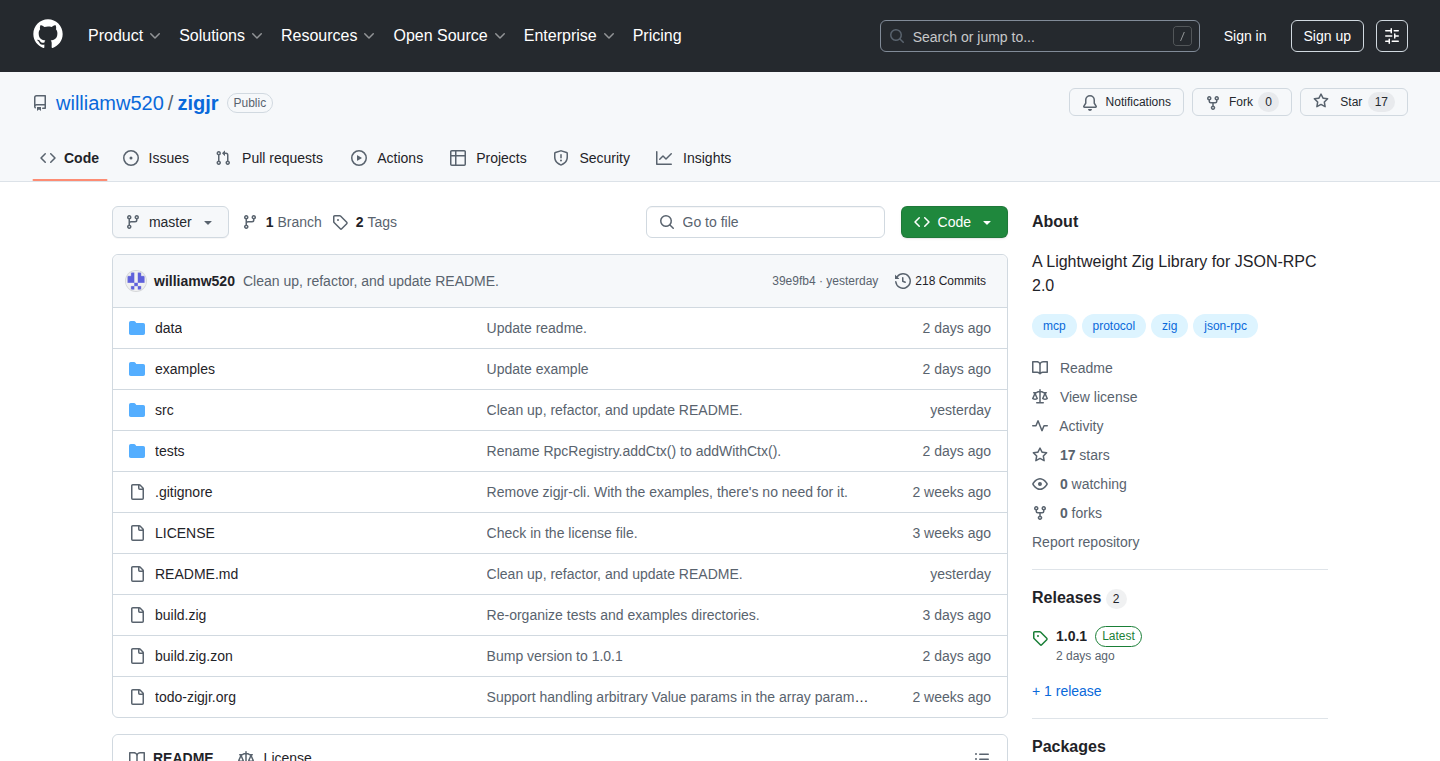Open the data folder
This screenshot has height=761, width=1440.
tap(168, 328)
